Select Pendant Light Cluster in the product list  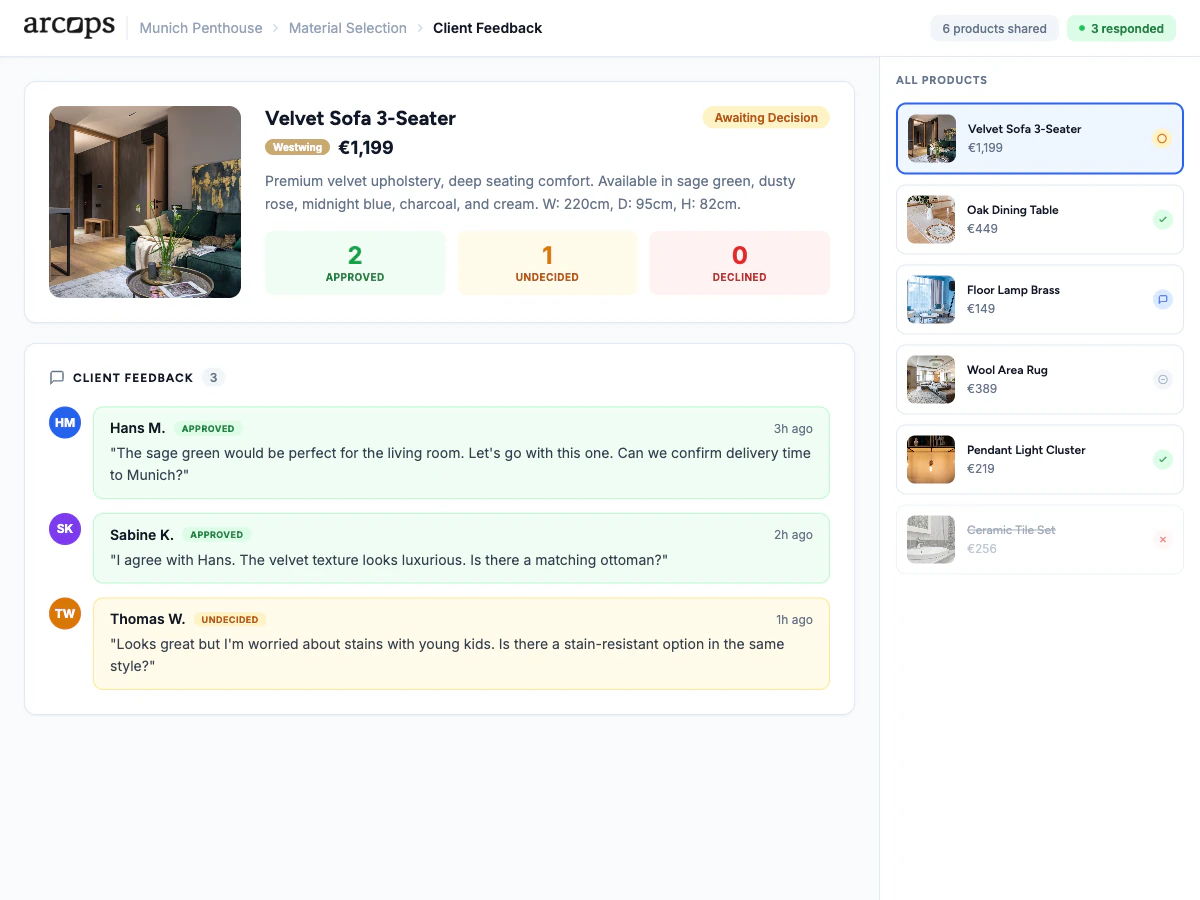coord(1040,459)
